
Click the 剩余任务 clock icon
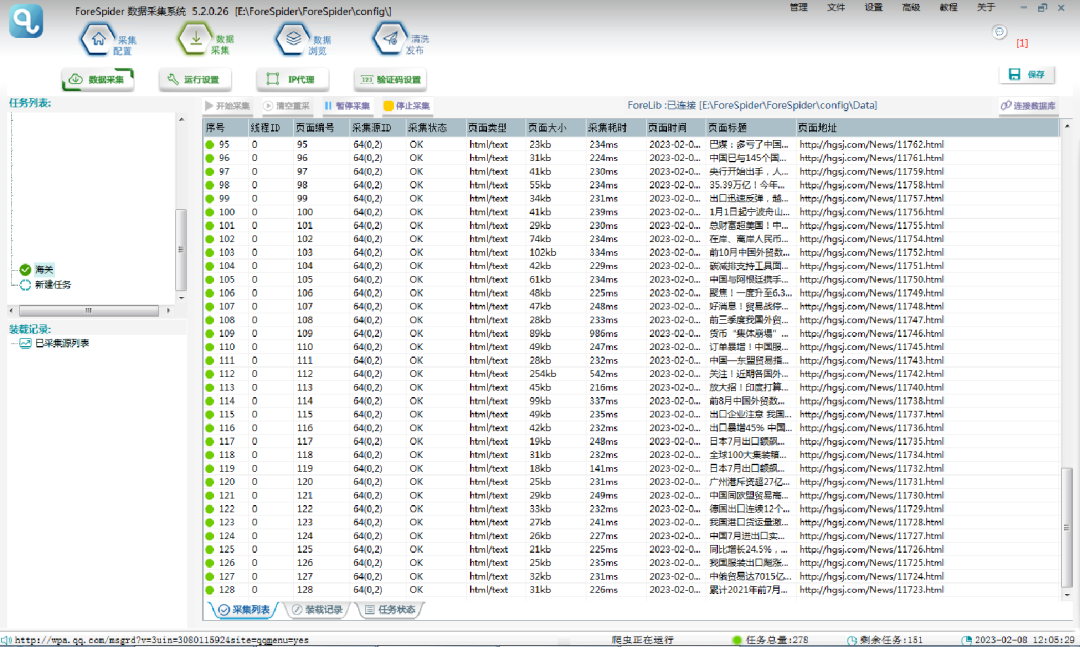pyautogui.click(x=852, y=640)
